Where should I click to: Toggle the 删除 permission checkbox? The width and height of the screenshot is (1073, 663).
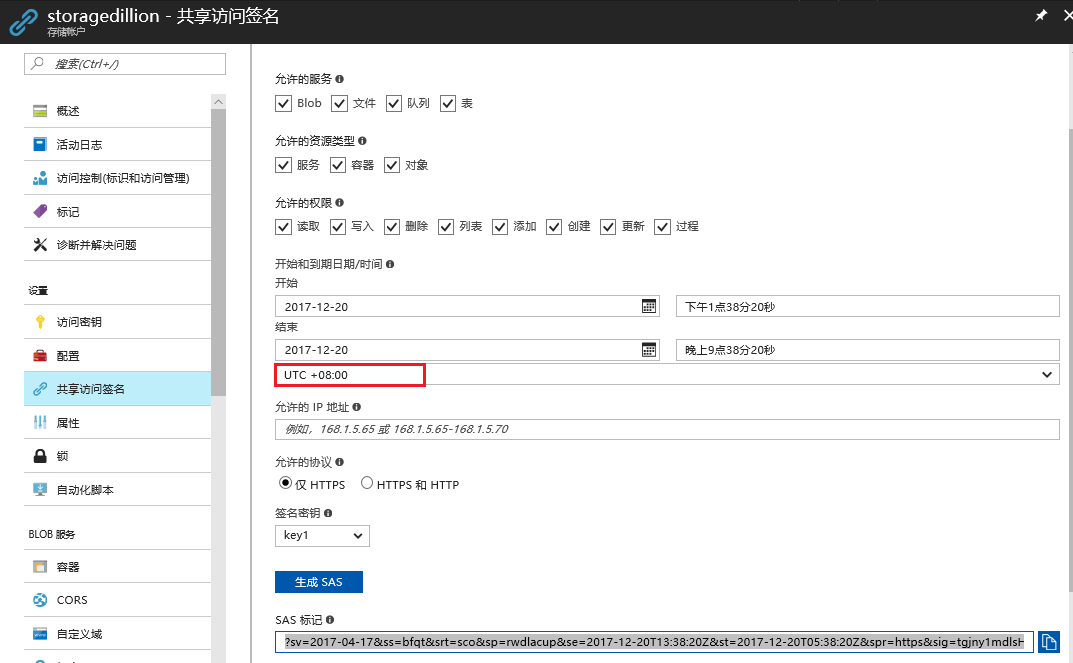tap(391, 227)
